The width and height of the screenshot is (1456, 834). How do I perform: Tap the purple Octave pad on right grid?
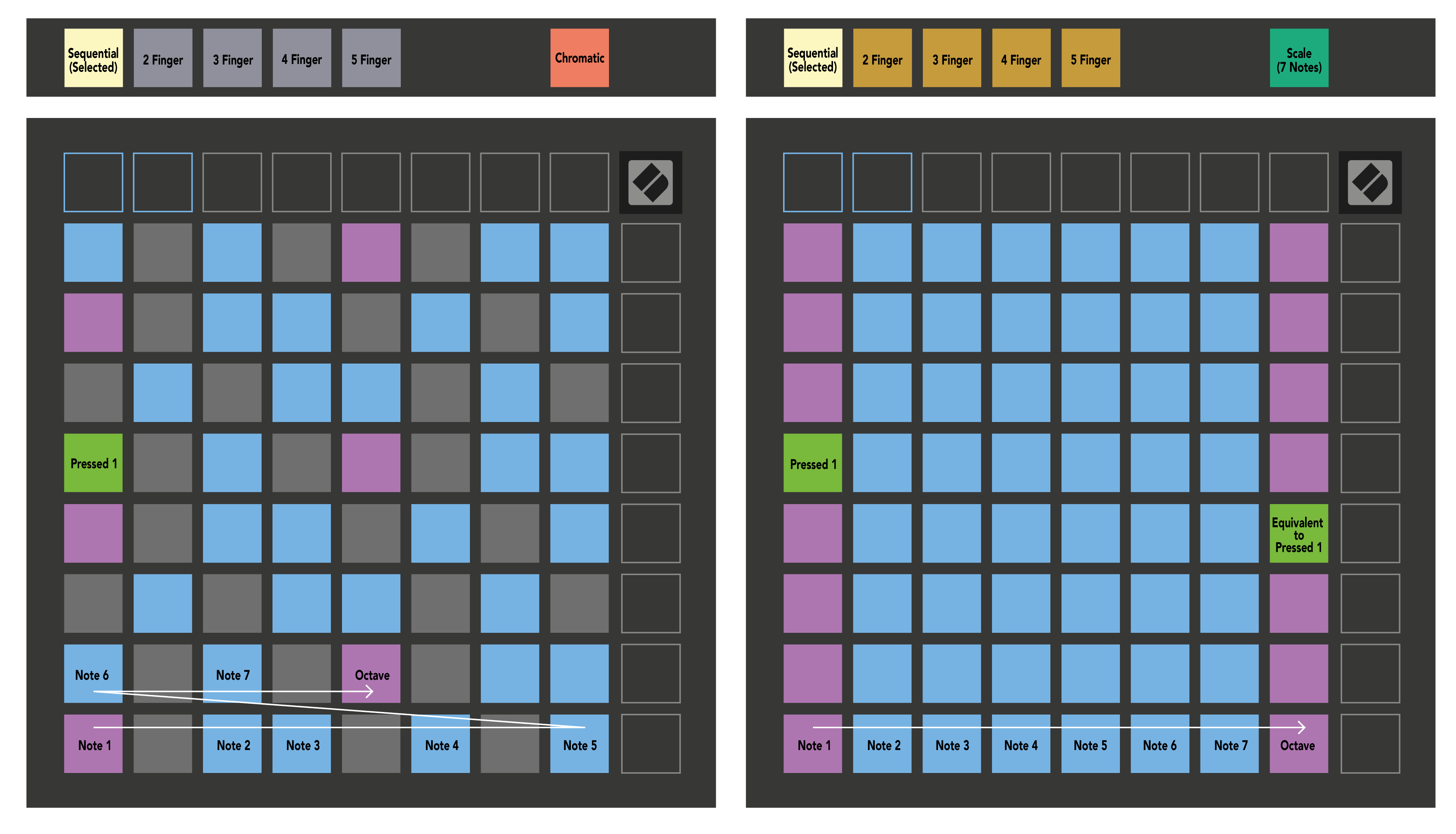(x=1298, y=743)
